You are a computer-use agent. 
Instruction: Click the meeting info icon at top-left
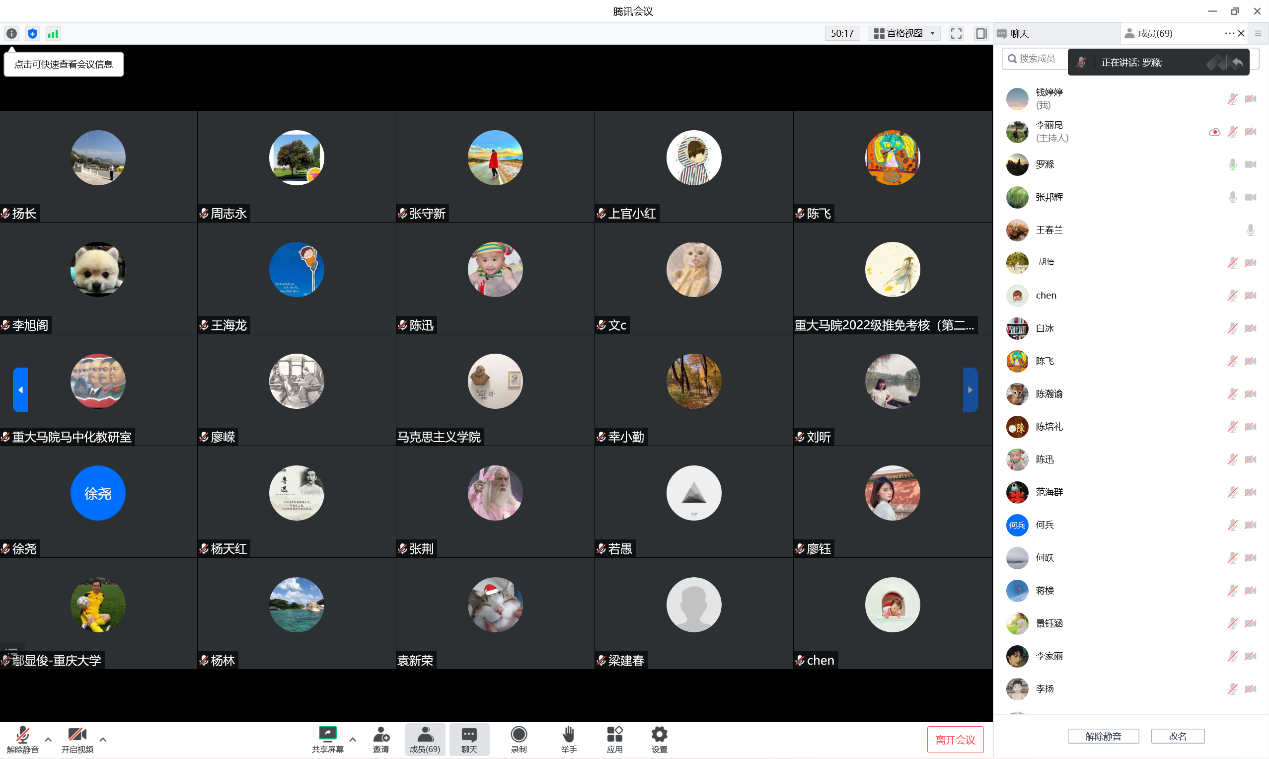coord(12,33)
